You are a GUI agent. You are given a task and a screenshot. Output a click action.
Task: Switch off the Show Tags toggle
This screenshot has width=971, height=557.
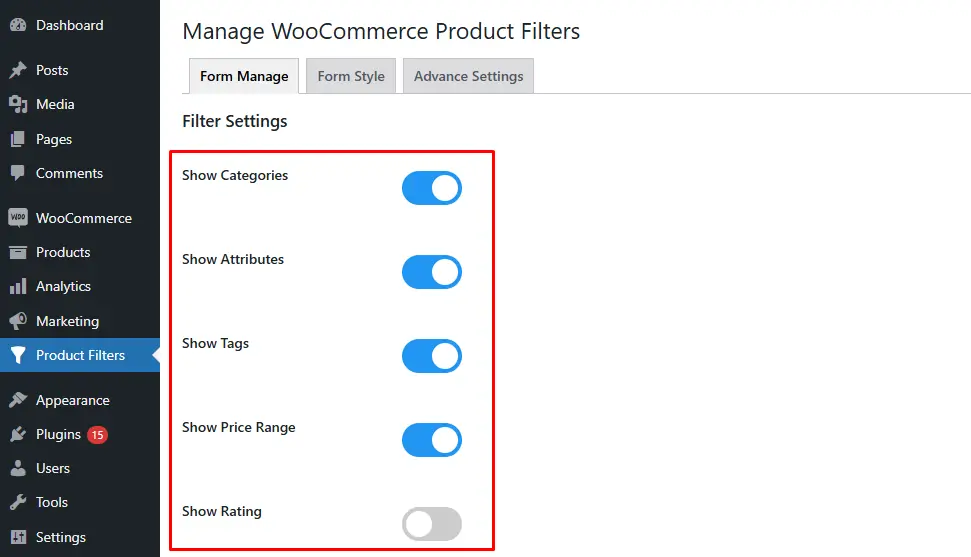point(432,356)
